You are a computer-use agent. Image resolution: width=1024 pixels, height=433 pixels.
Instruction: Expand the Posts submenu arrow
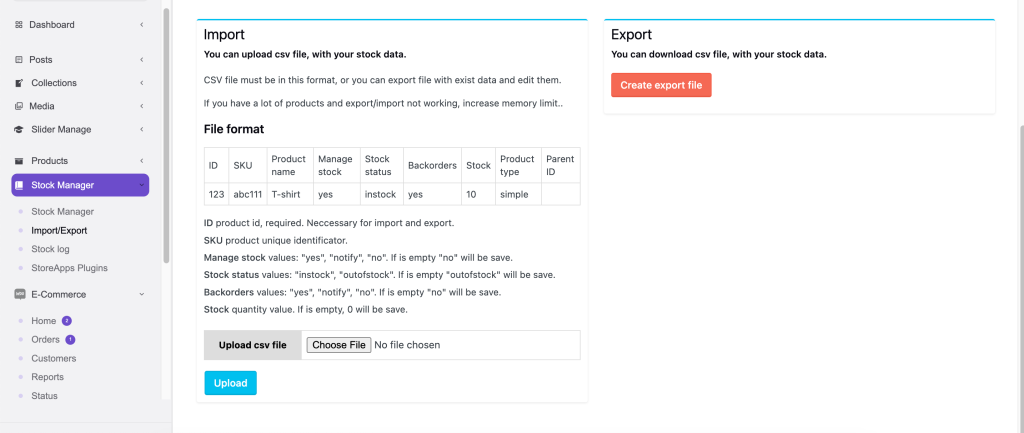coord(141,60)
